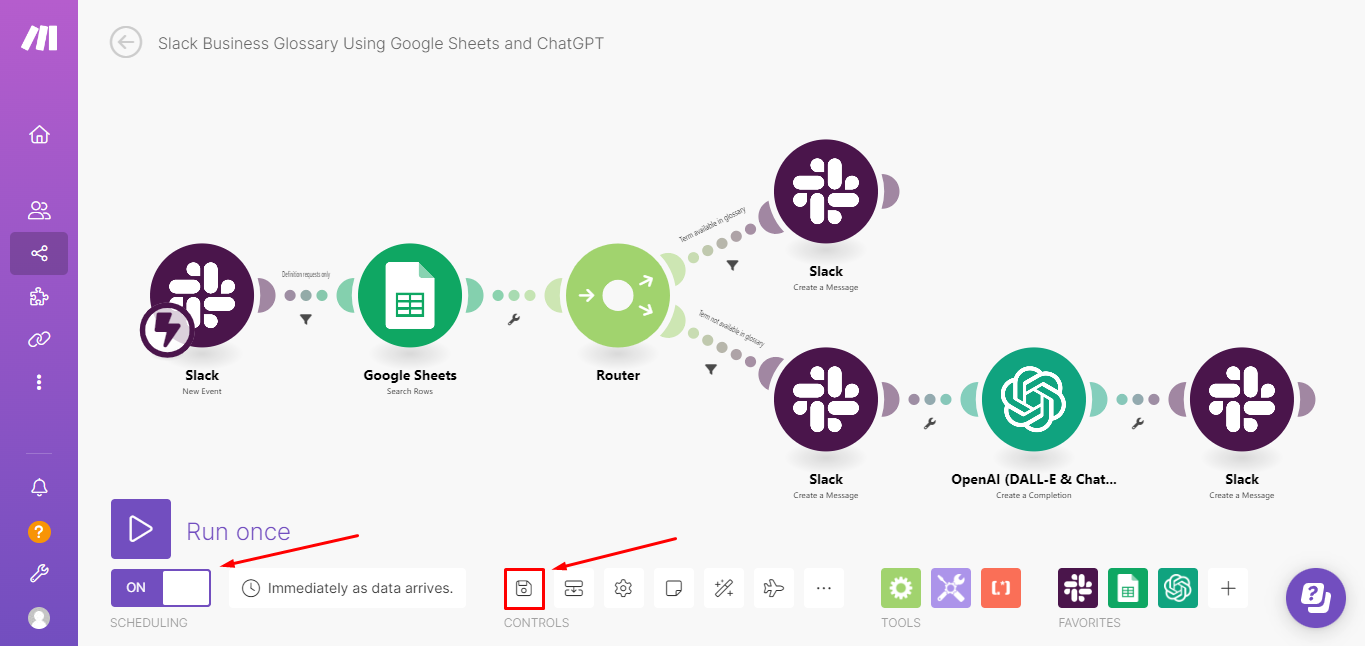Click wrench between Google Sheets and Router

click(514, 320)
